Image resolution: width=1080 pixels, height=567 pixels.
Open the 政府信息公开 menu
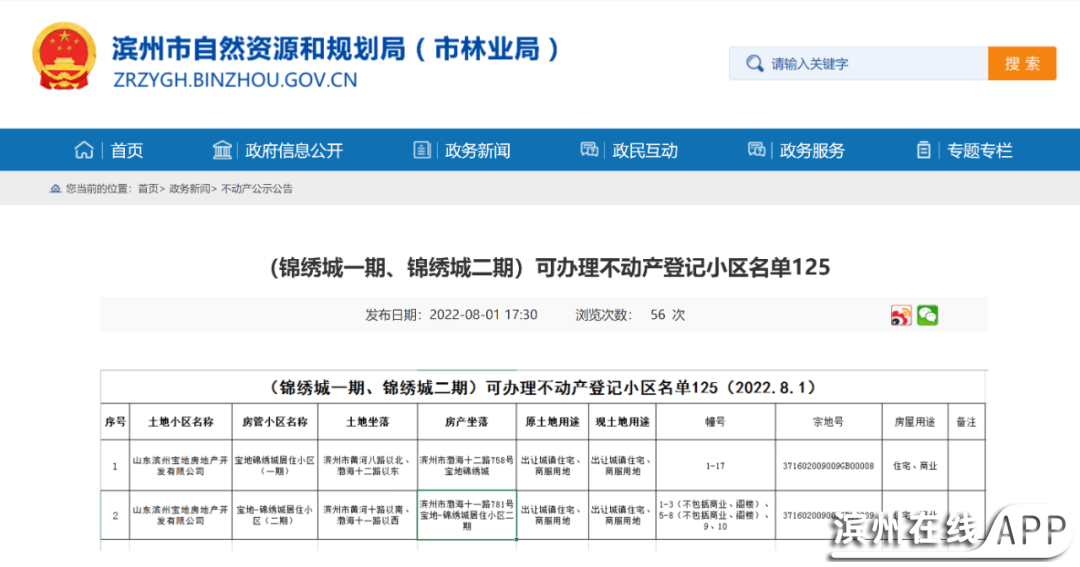pyautogui.click(x=294, y=151)
